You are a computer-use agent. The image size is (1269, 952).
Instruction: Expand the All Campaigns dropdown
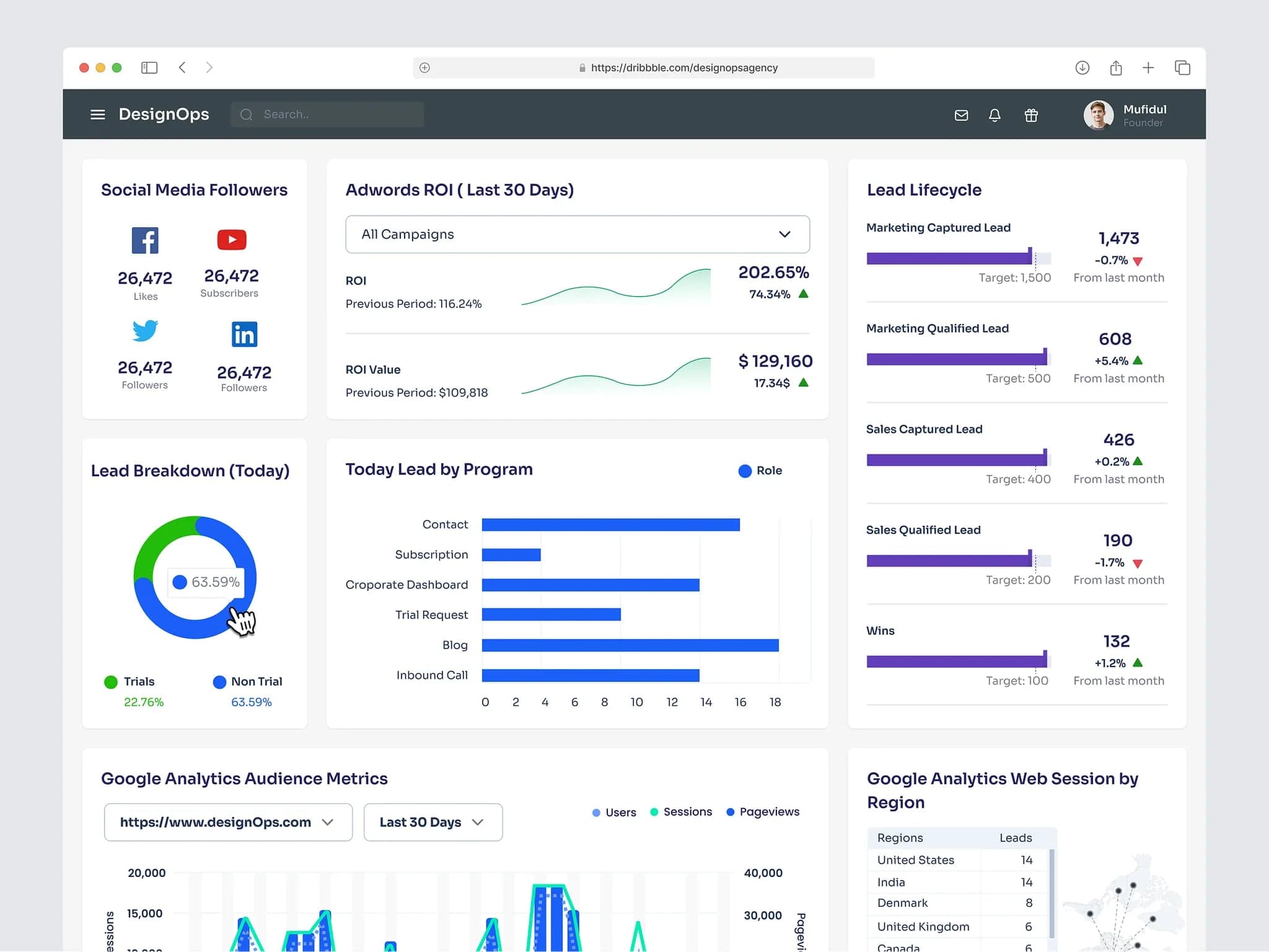click(x=577, y=234)
